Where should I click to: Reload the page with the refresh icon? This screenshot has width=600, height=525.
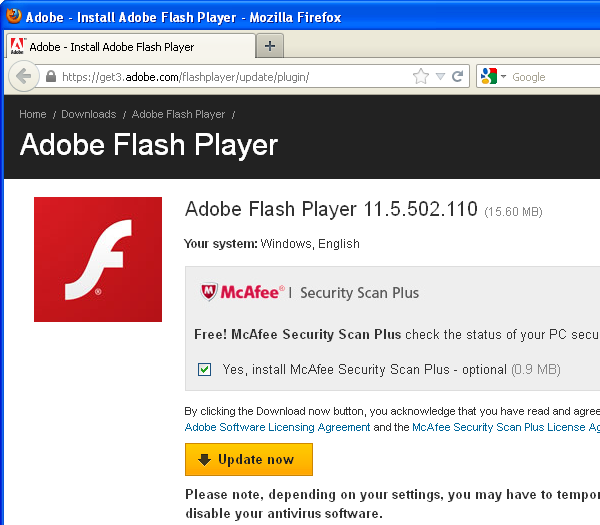(457, 76)
